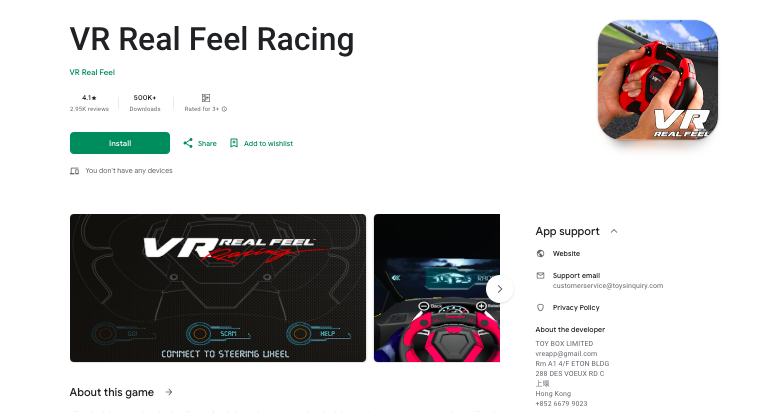The height and width of the screenshot is (412, 783).
Task: Click the content rating info icon
Action: tap(224, 109)
